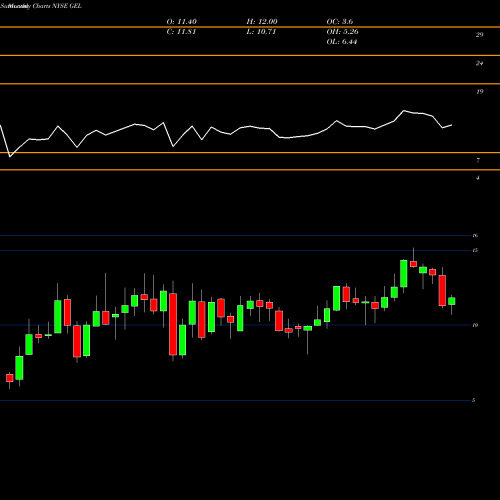Screen dimensions: 500x500
Task: Click the '5' price axis label
Action: click(473, 400)
